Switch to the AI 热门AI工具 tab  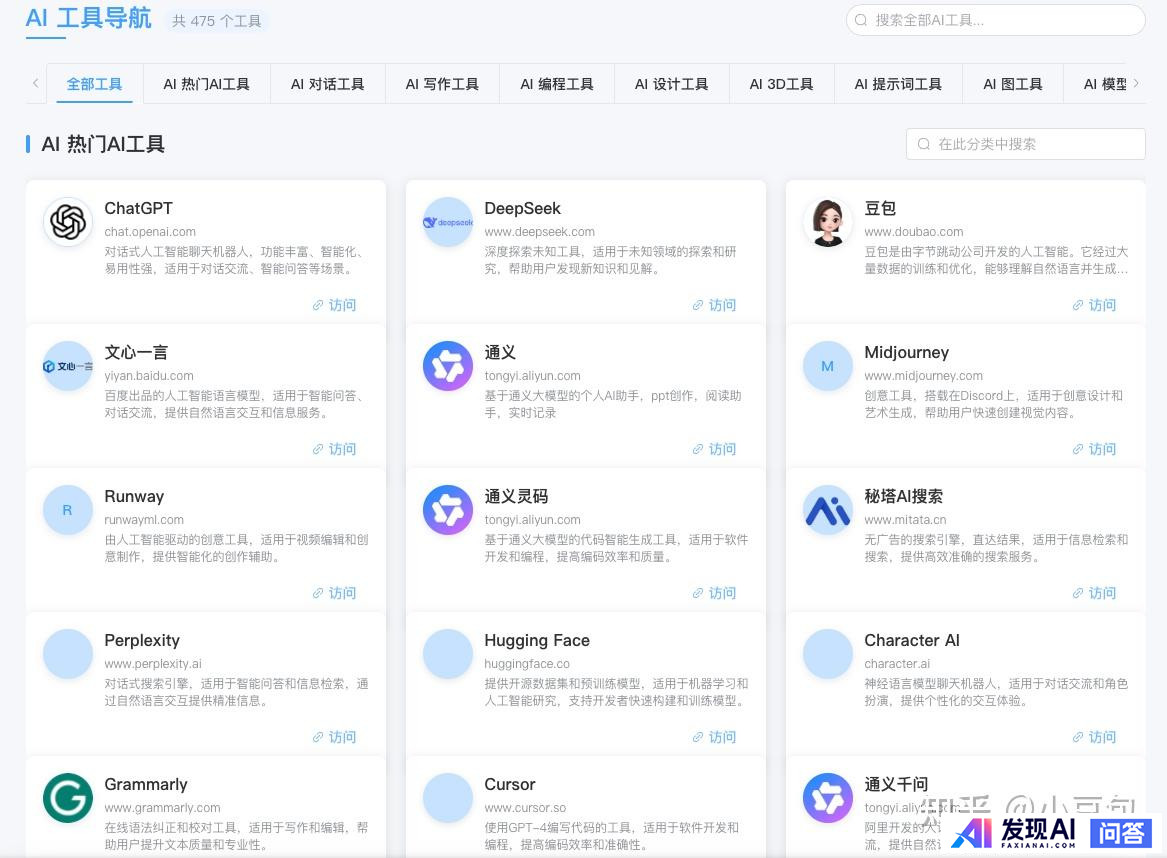coord(206,84)
